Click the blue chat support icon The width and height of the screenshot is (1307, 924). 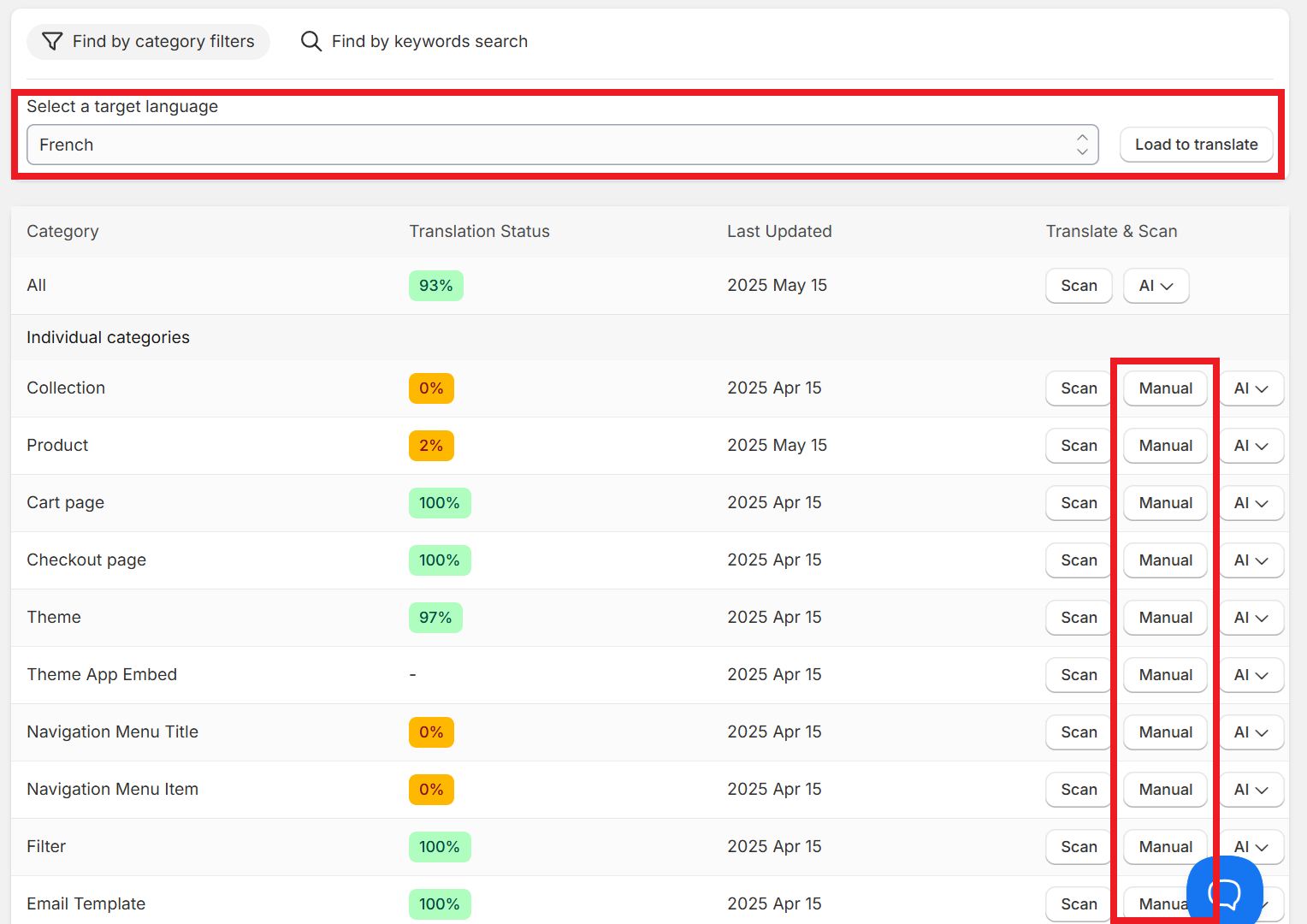(1225, 891)
